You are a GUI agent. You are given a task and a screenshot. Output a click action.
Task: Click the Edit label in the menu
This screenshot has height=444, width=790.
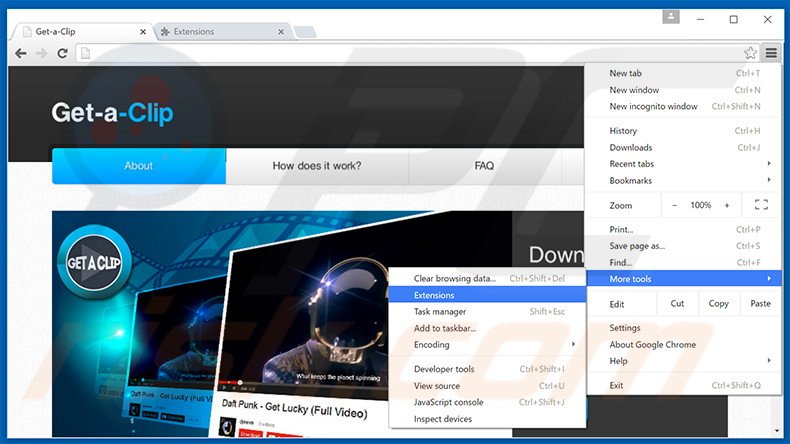tap(617, 304)
